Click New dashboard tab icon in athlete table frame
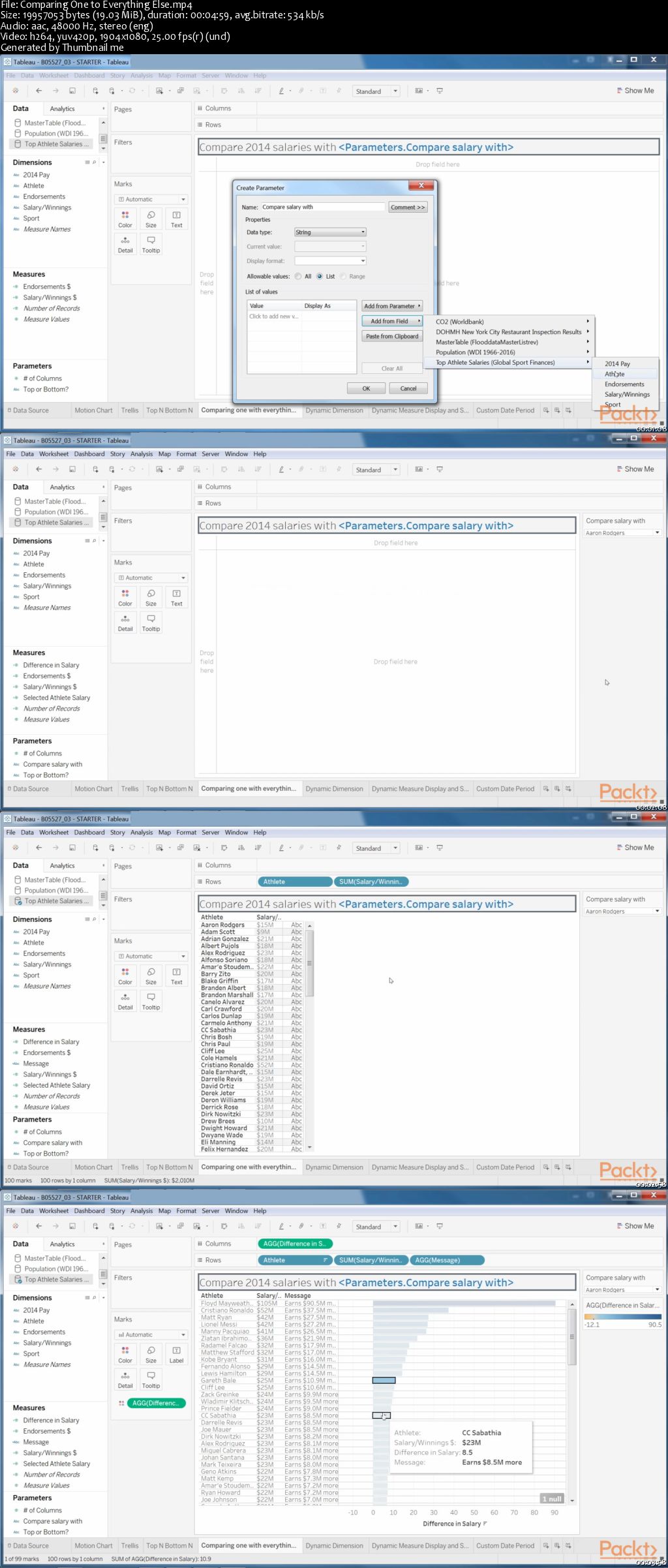The image size is (668, 1568). [557, 1167]
